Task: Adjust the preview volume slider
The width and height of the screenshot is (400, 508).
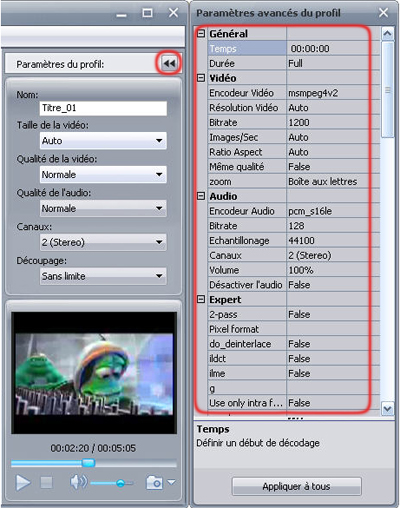Action: (120, 483)
